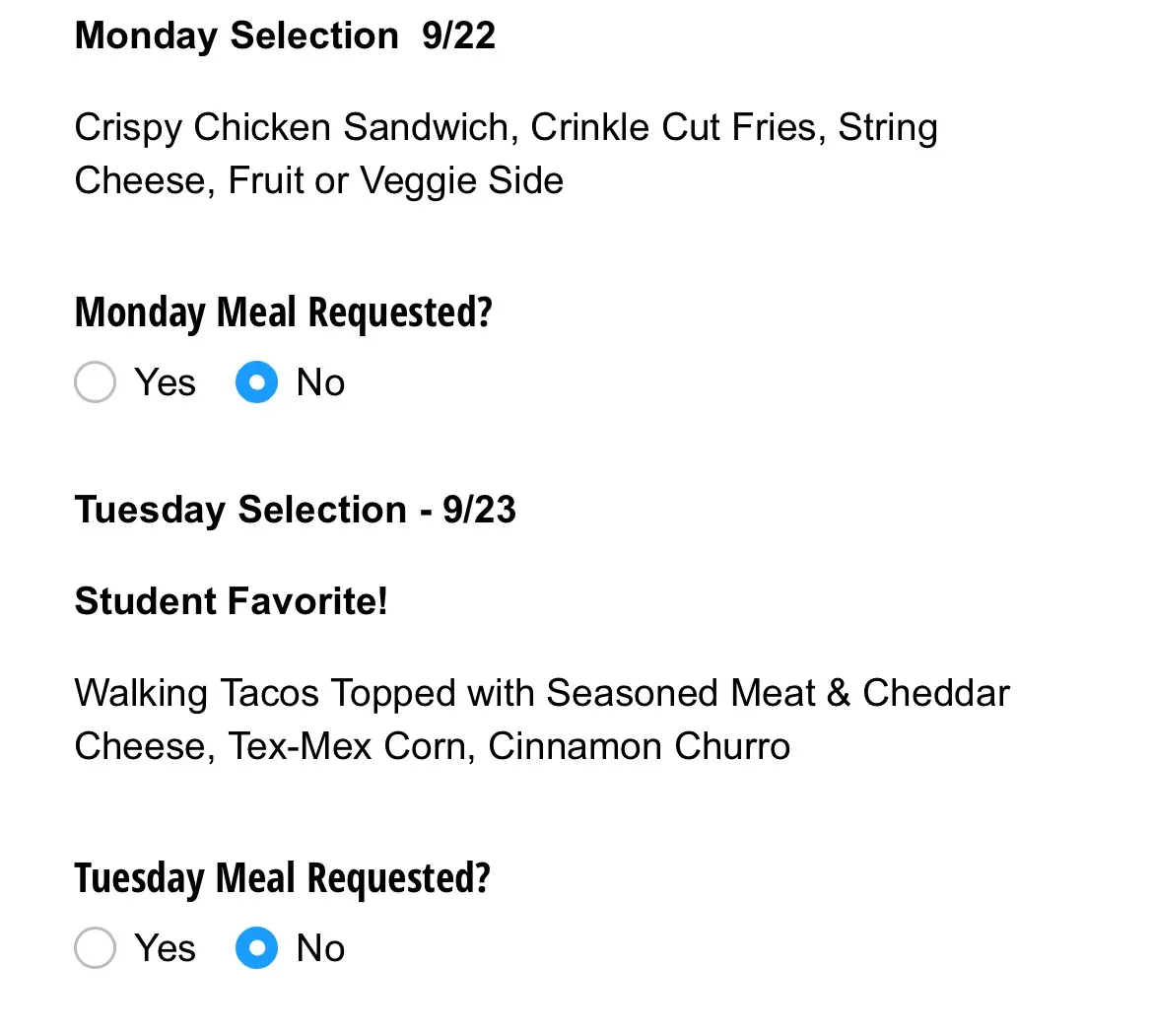
Task: Click the Yes label beside Monday's options
Action: click(x=164, y=382)
